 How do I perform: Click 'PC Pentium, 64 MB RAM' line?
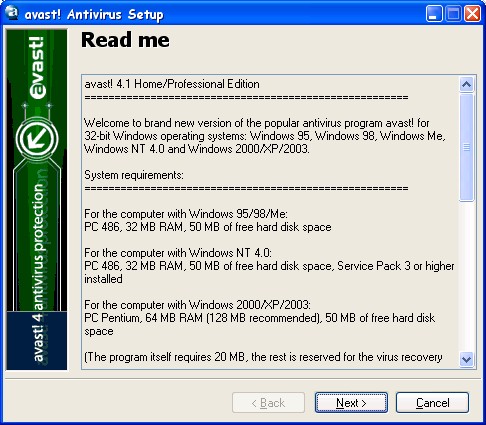259,318
